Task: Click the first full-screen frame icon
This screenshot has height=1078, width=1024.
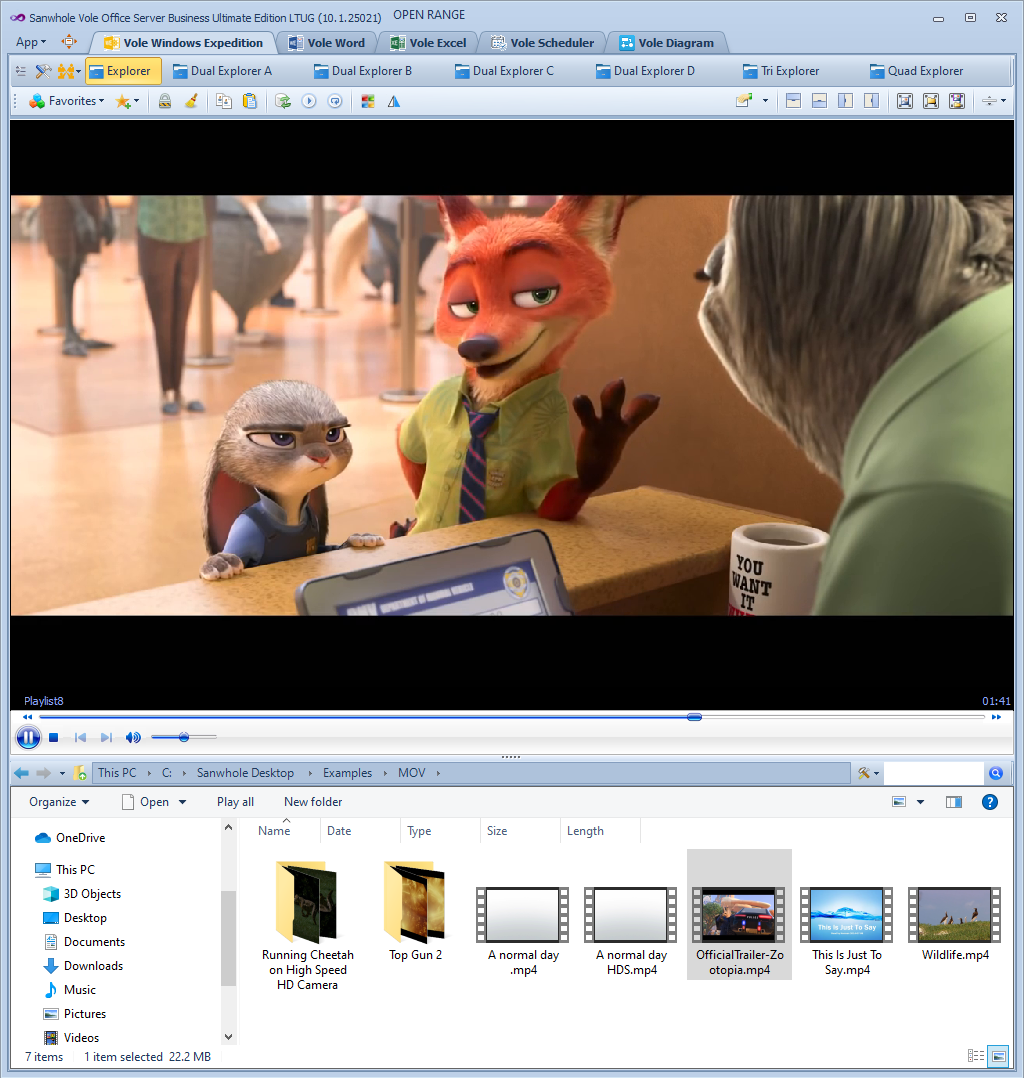Action: point(905,101)
